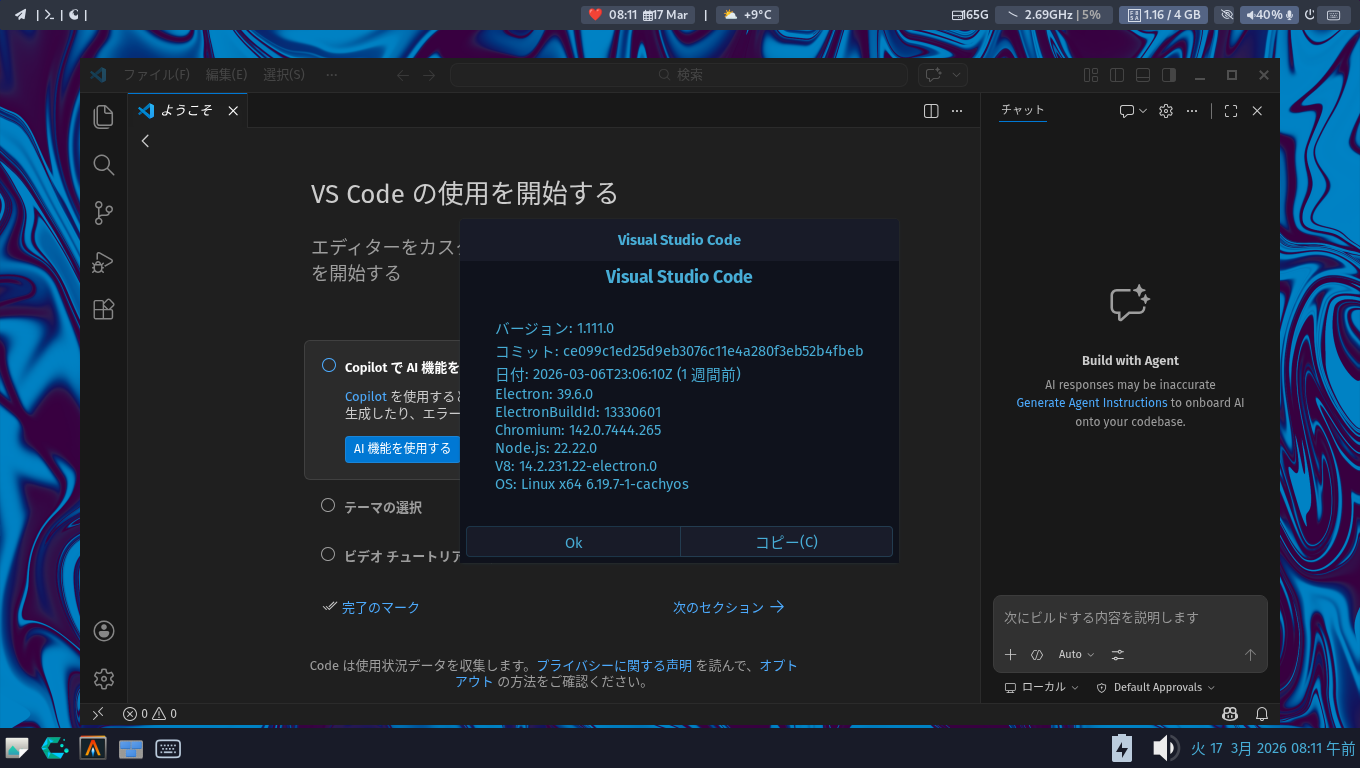Navigate back with the title bar arrow
This screenshot has width=1360, height=768.
pyautogui.click(x=403, y=75)
